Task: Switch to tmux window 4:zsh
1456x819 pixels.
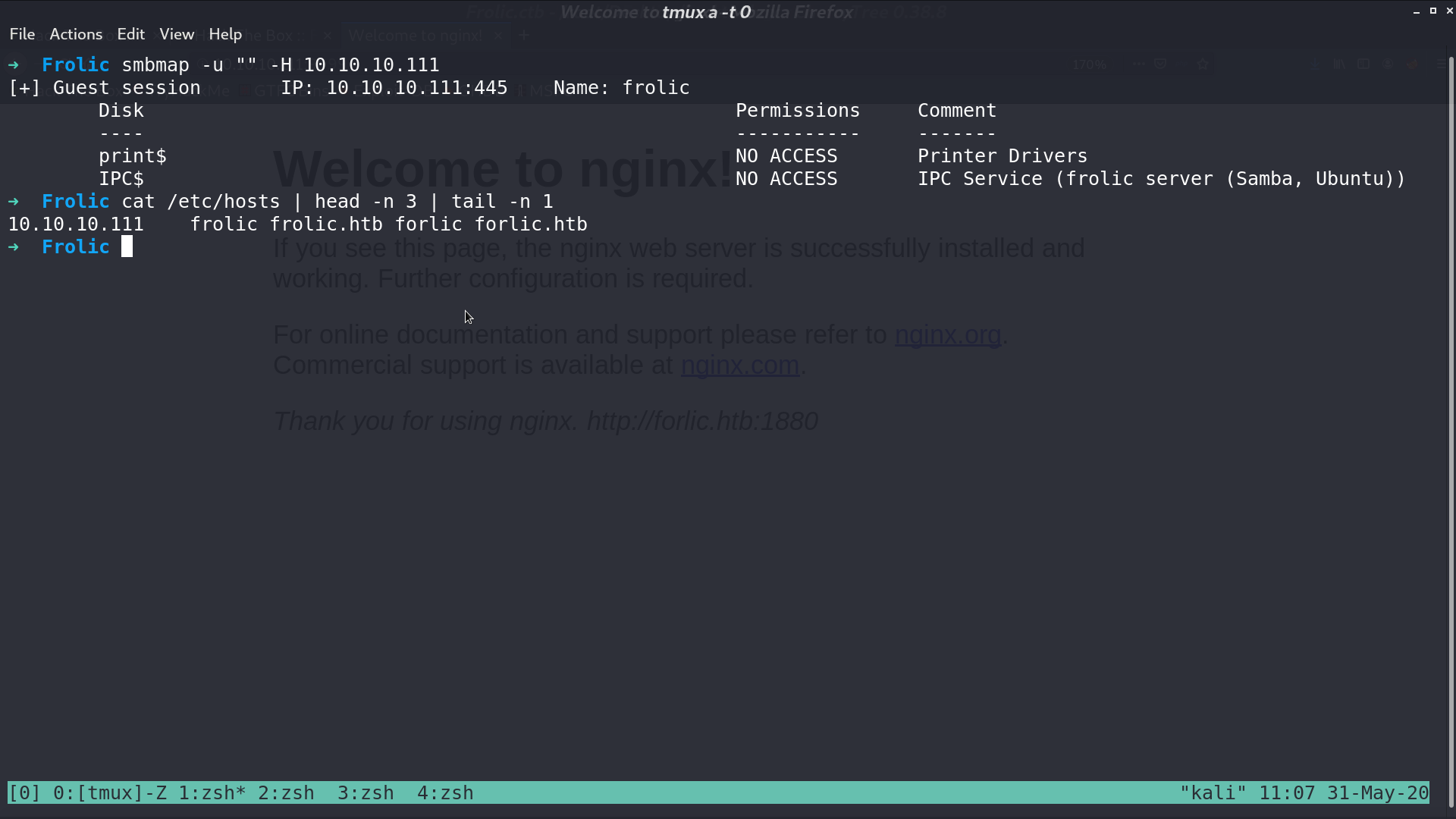Action: point(445,792)
